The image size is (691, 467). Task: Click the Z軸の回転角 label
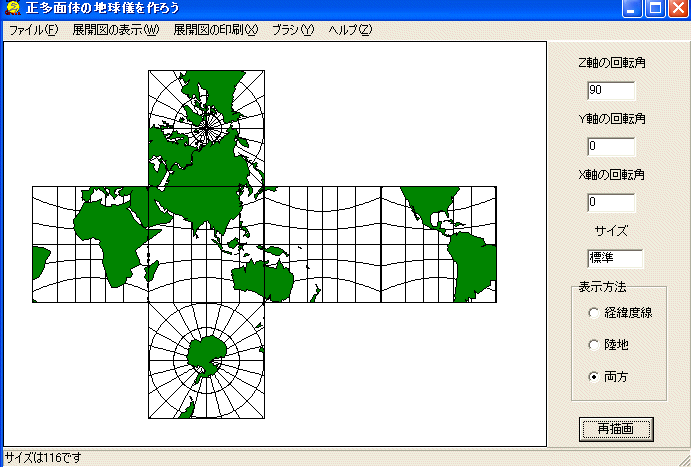612,63
